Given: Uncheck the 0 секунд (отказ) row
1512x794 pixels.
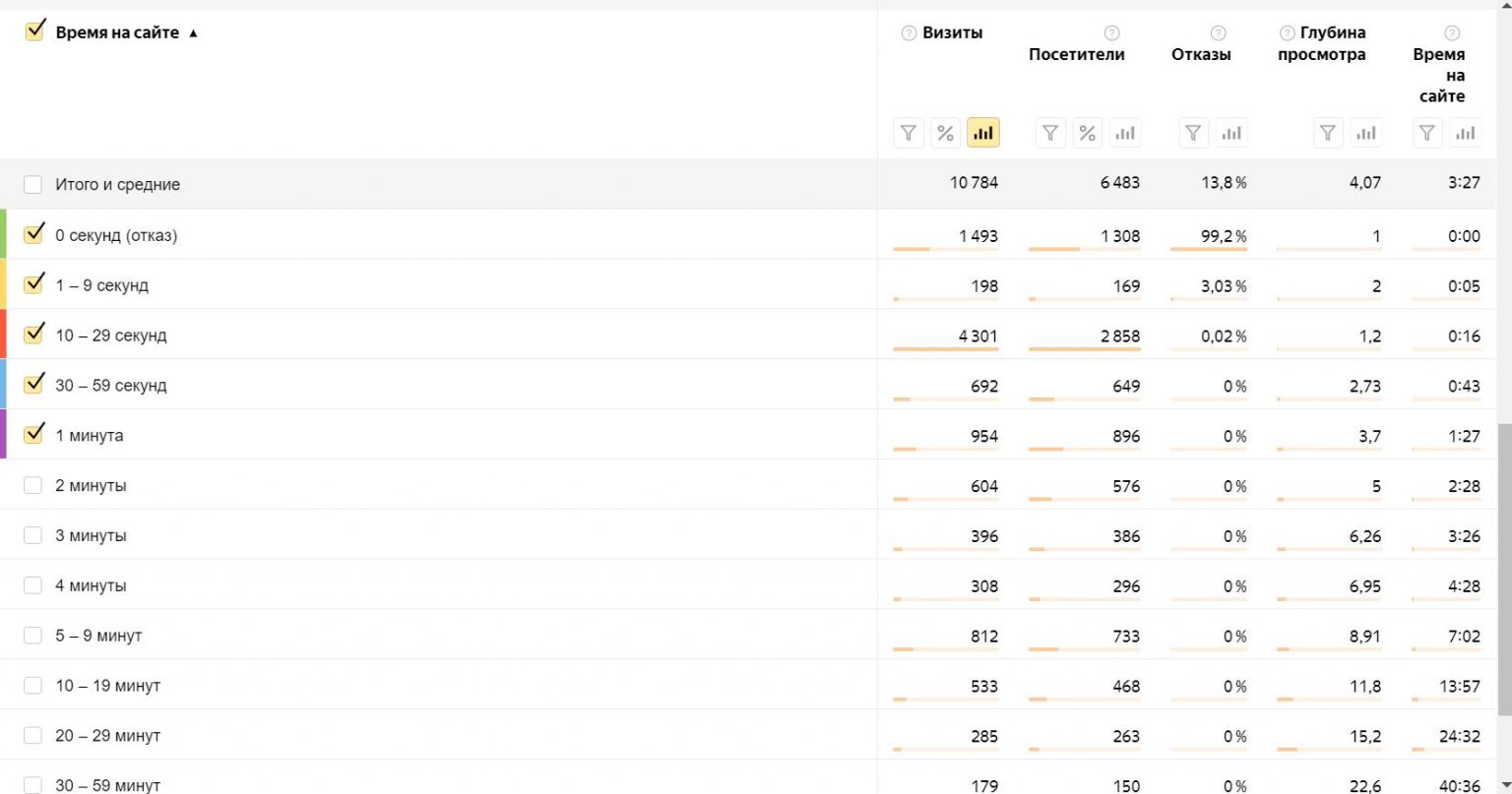Looking at the screenshot, I should point(34,234).
